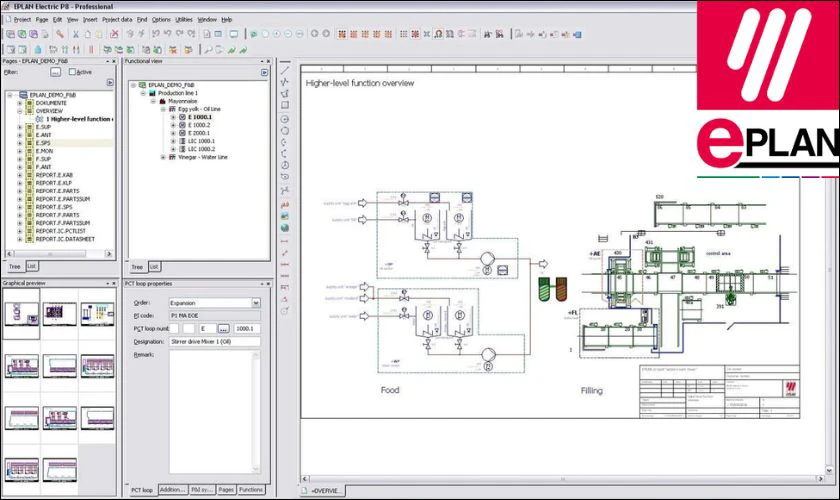The image size is (840, 500).
Task: Select REPORT.IC.DATASHEET in Pages tree
Action: (65, 239)
